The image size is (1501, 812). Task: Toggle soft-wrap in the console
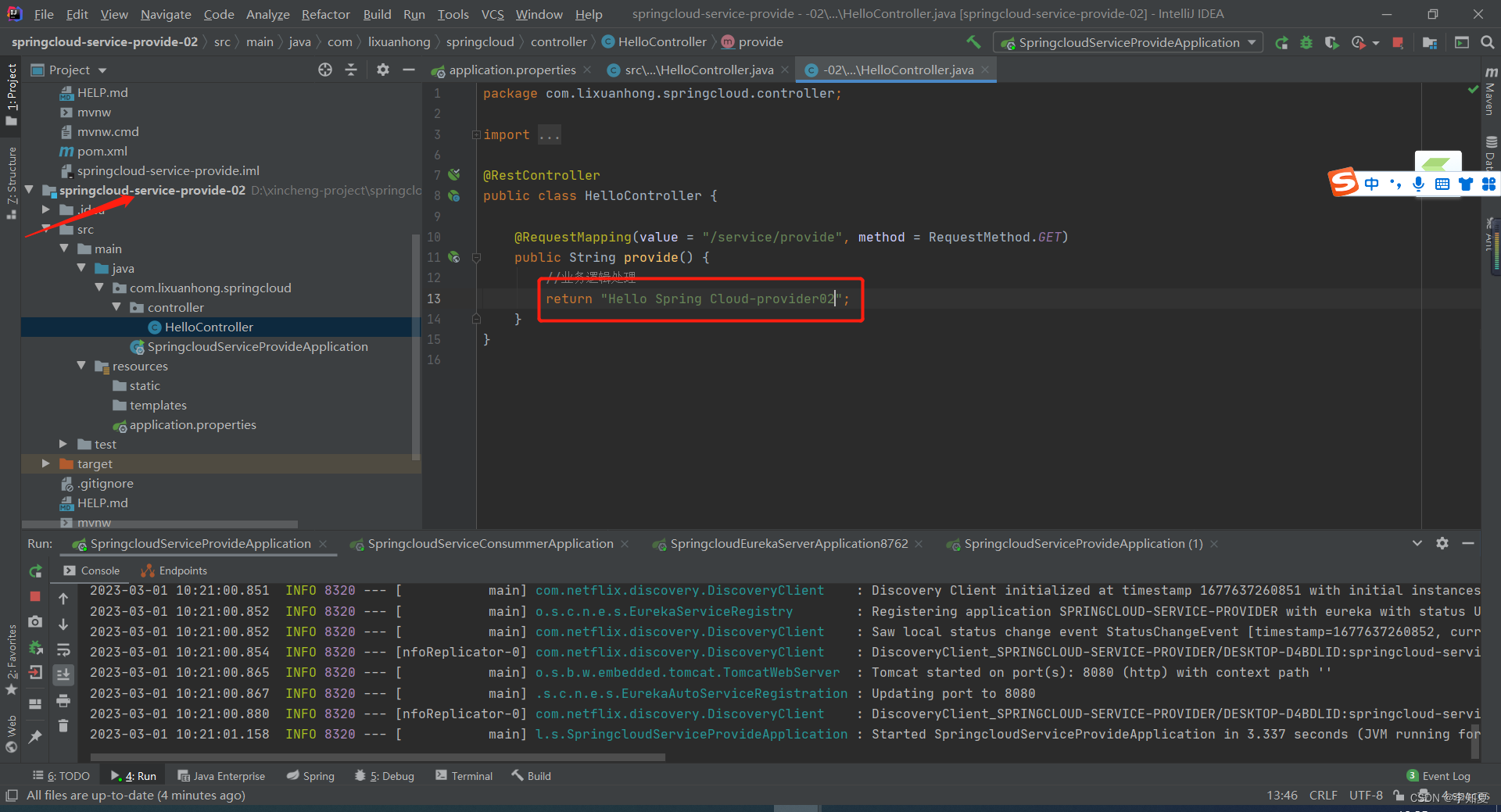coord(63,649)
